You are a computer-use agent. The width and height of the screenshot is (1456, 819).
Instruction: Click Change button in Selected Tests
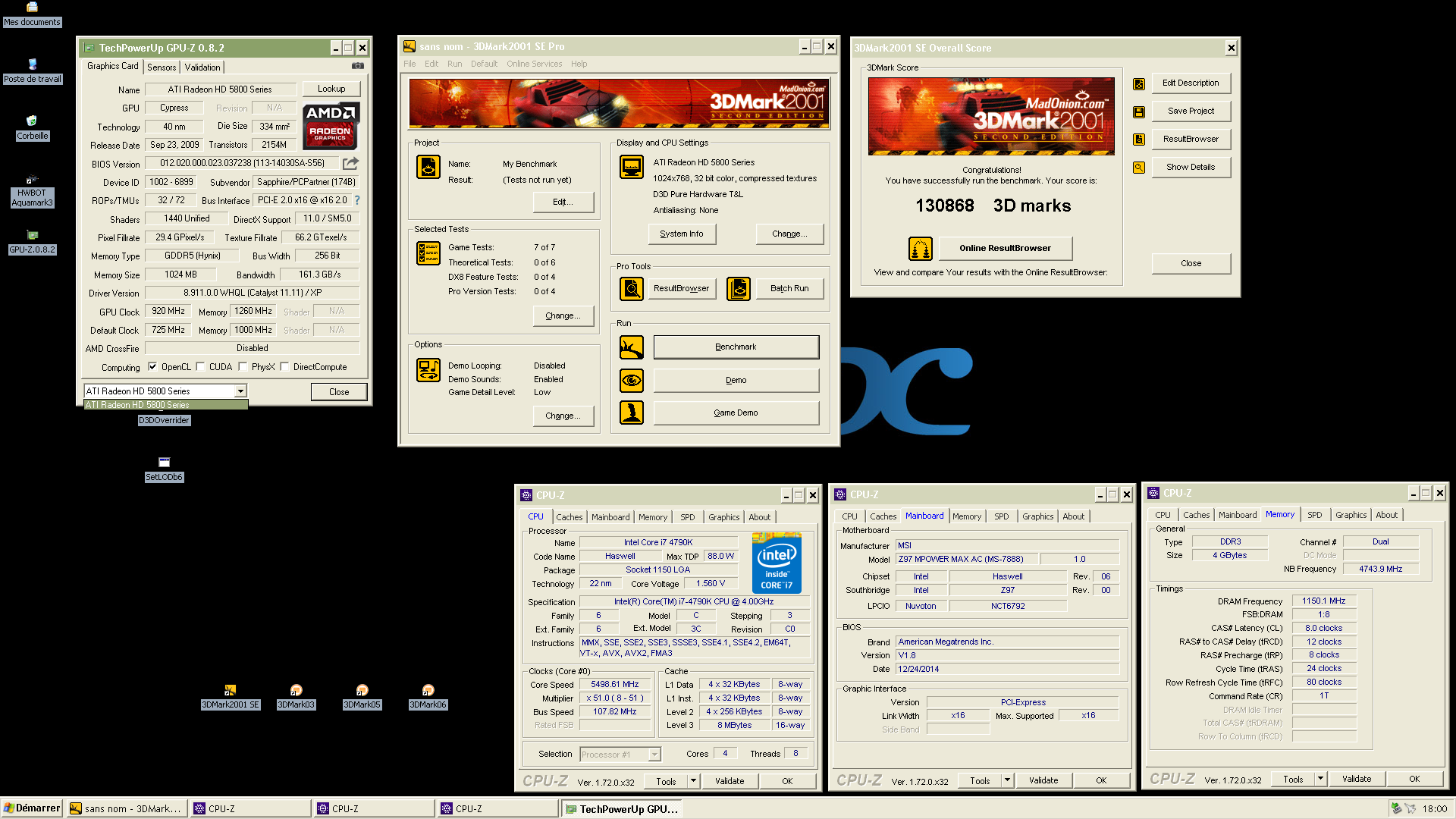563,315
